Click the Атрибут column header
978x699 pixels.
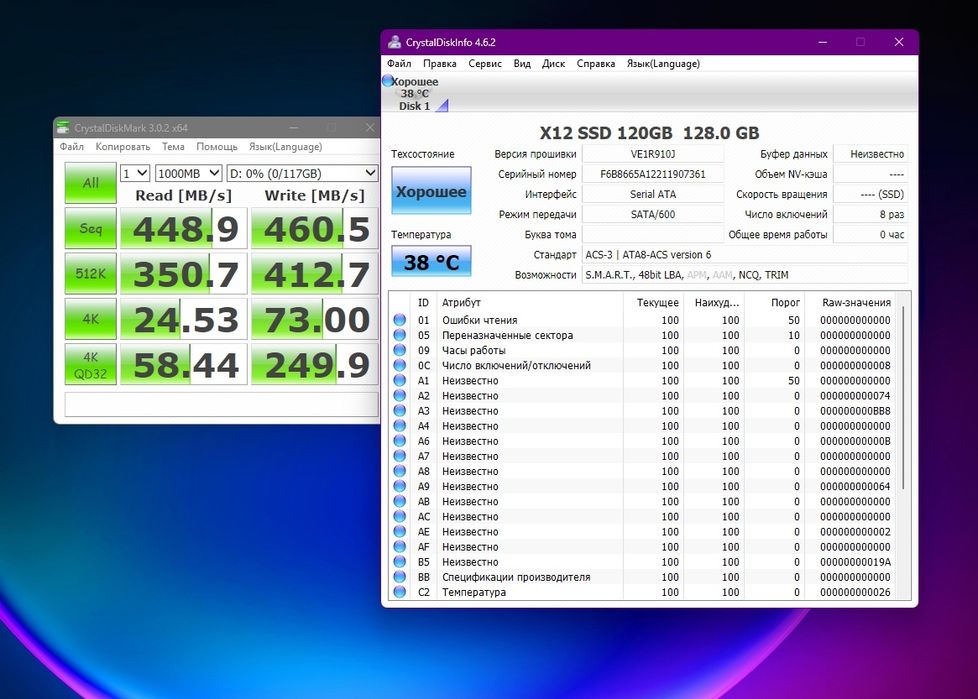tap(530, 302)
